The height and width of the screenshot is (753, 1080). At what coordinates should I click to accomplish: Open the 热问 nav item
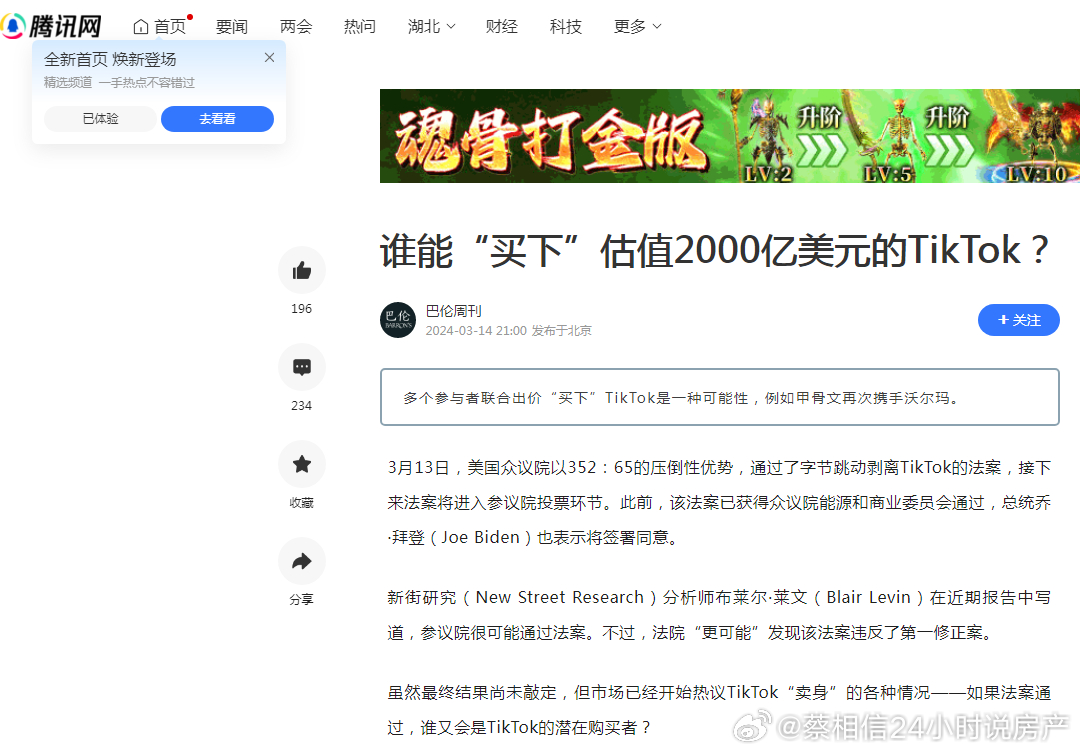360,26
